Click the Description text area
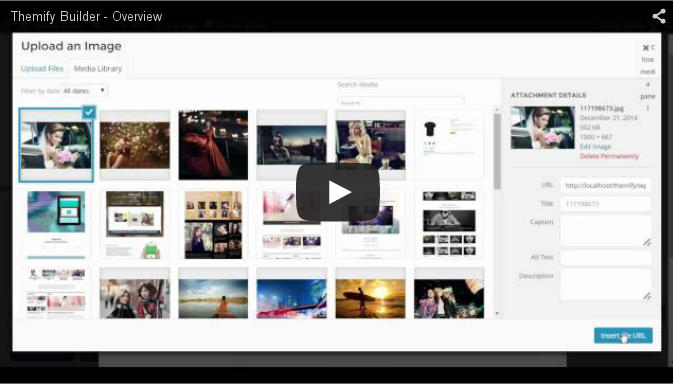This screenshot has width=673, height=384. point(606,284)
